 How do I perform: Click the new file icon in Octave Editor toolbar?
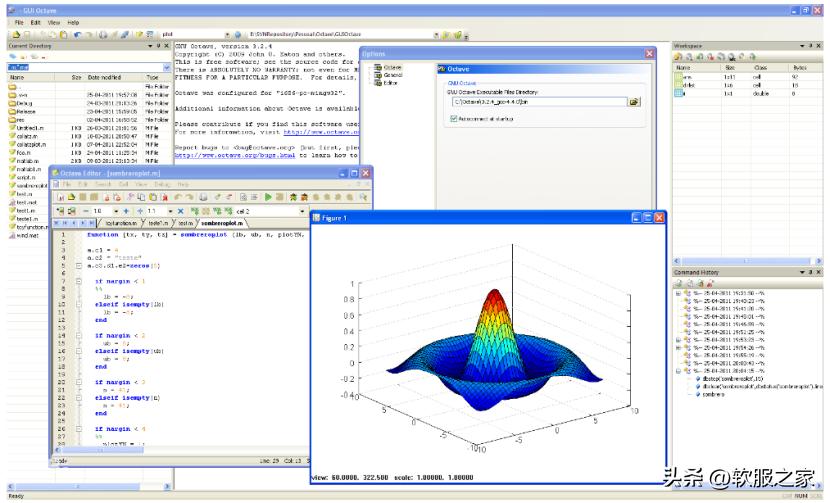pos(60,197)
